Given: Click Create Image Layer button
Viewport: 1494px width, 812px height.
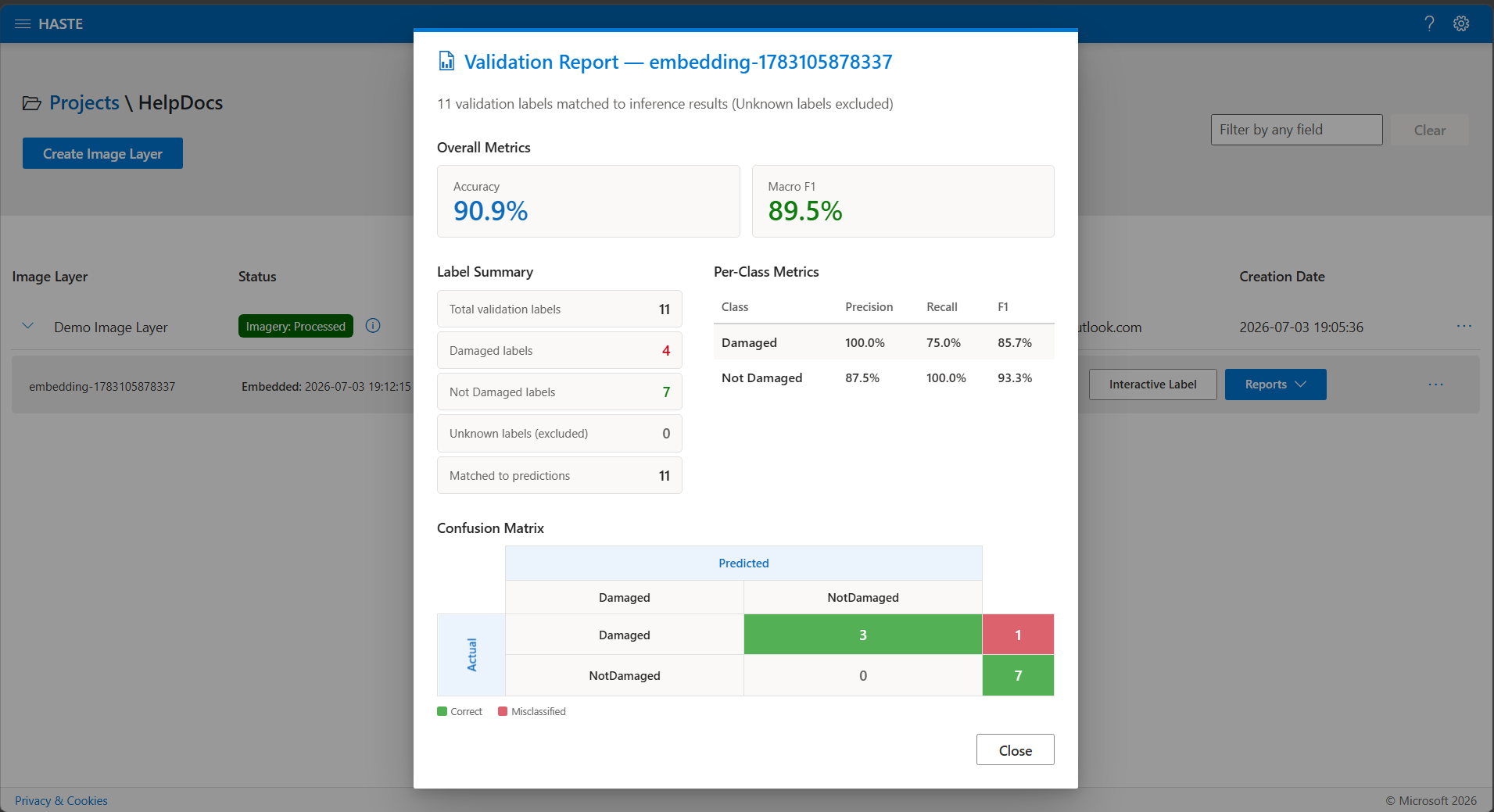Looking at the screenshot, I should (x=102, y=153).
